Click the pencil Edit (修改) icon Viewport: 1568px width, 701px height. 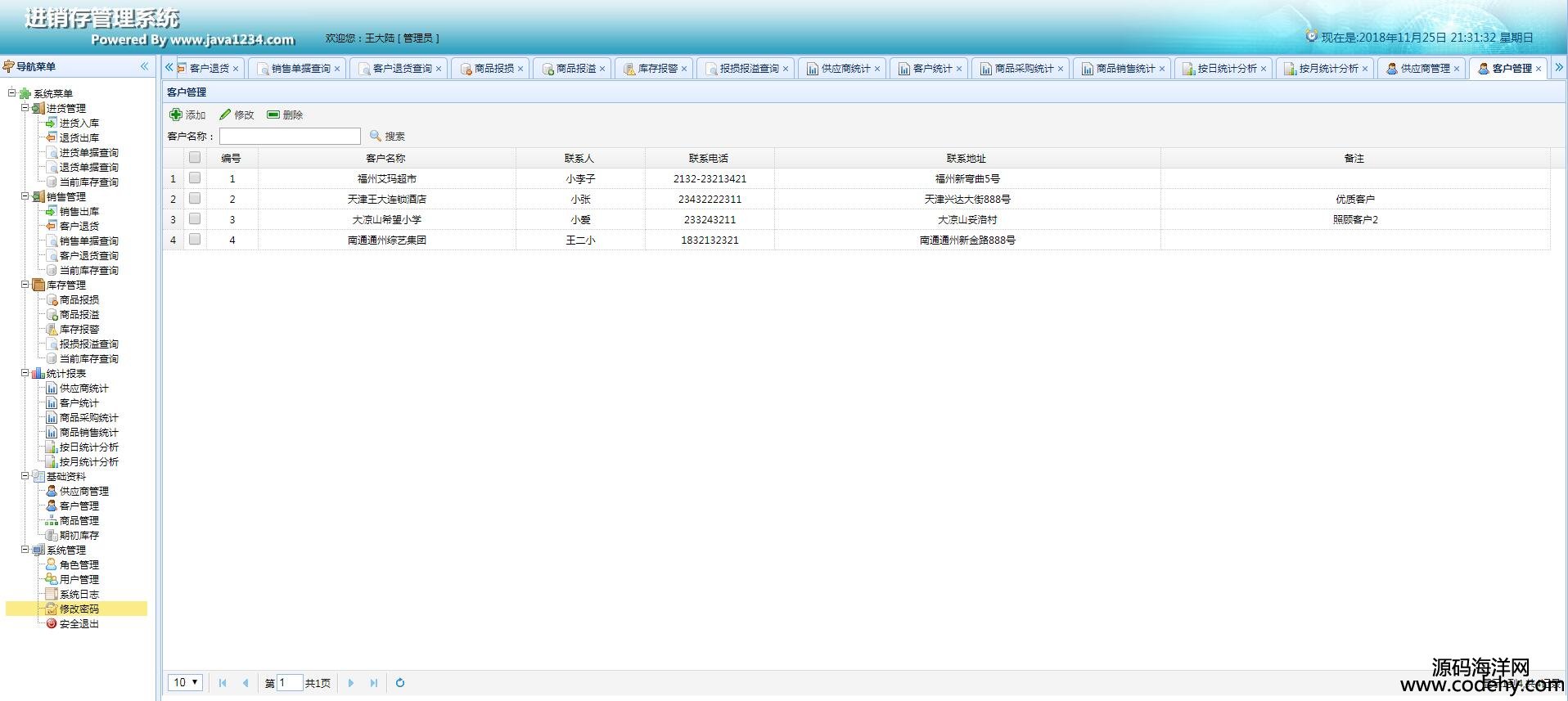point(225,115)
